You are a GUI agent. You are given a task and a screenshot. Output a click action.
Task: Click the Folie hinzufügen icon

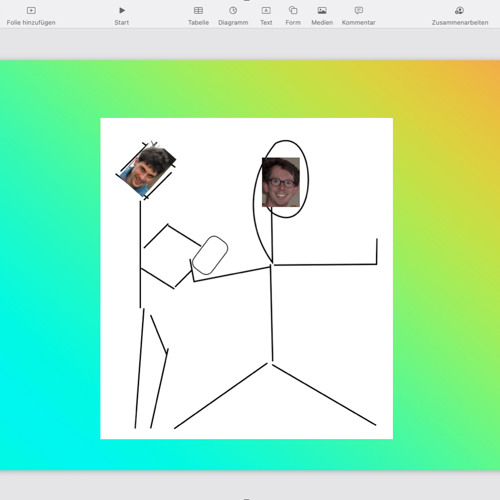tap(31, 11)
